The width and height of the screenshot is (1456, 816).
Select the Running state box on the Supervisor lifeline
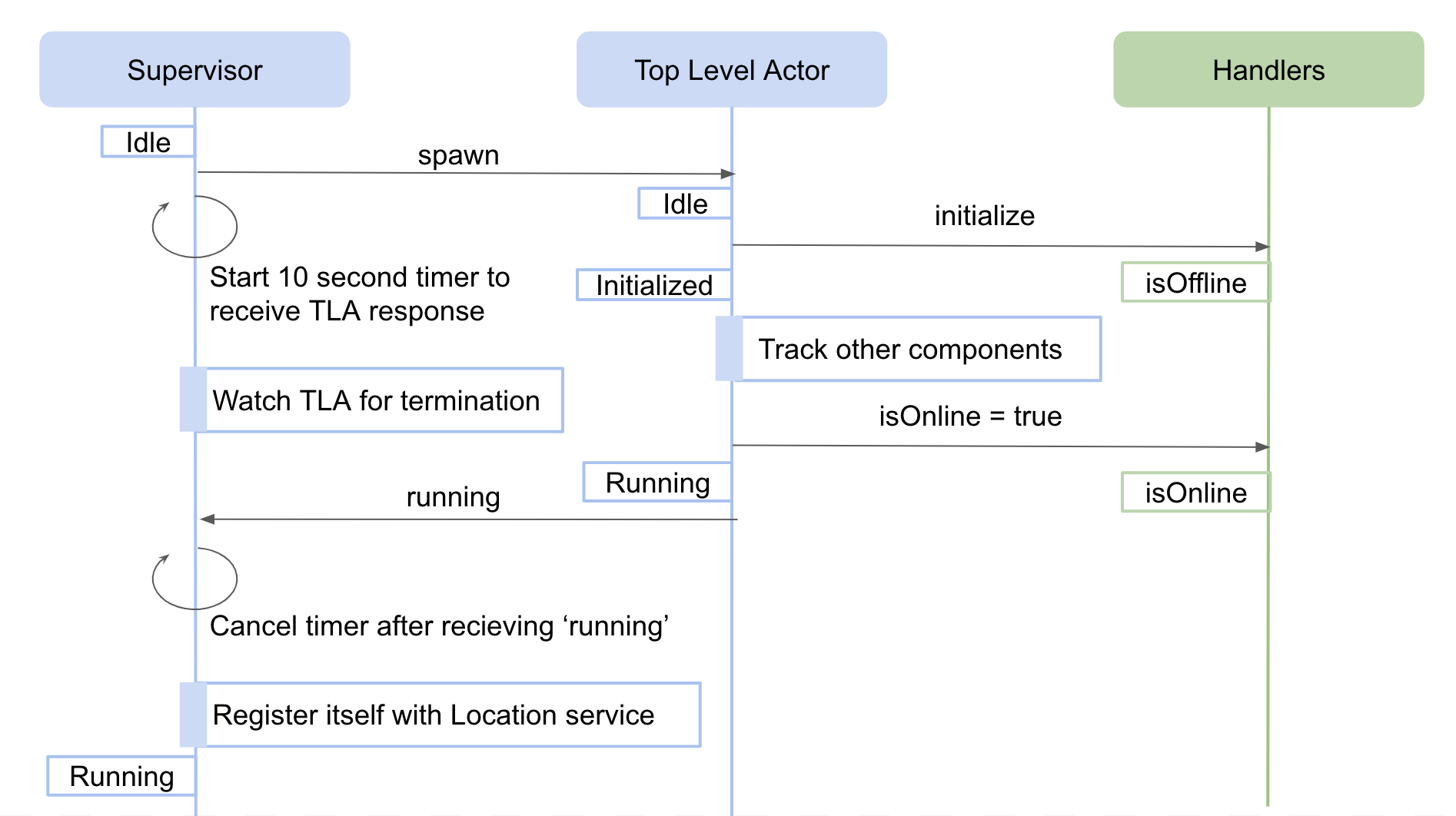pyautogui.click(x=121, y=776)
